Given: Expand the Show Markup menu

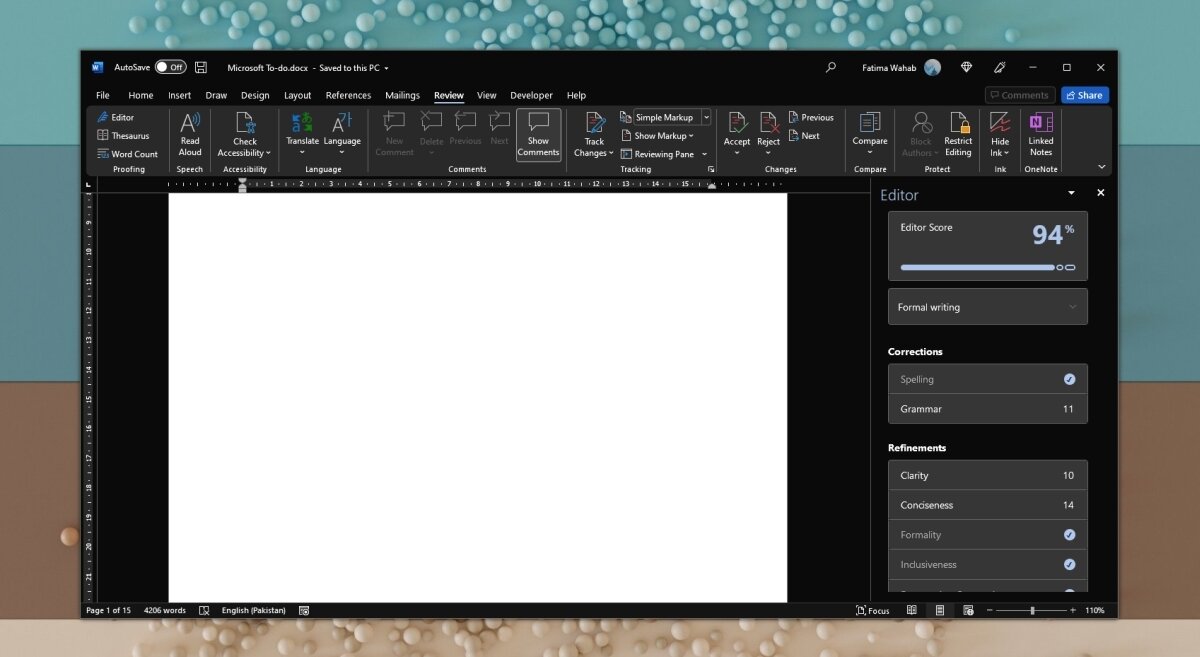Looking at the screenshot, I should pyautogui.click(x=660, y=135).
